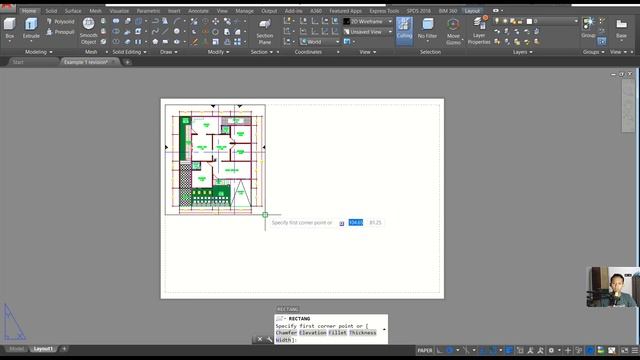This screenshot has height=360, width=640.
Task: Click the Modify panel array tool
Action: coord(237,42)
